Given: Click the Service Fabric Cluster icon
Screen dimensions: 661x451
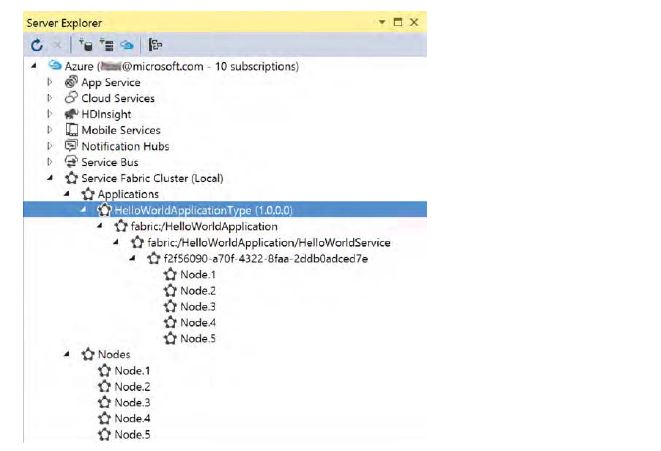Looking at the screenshot, I should coord(71,177).
